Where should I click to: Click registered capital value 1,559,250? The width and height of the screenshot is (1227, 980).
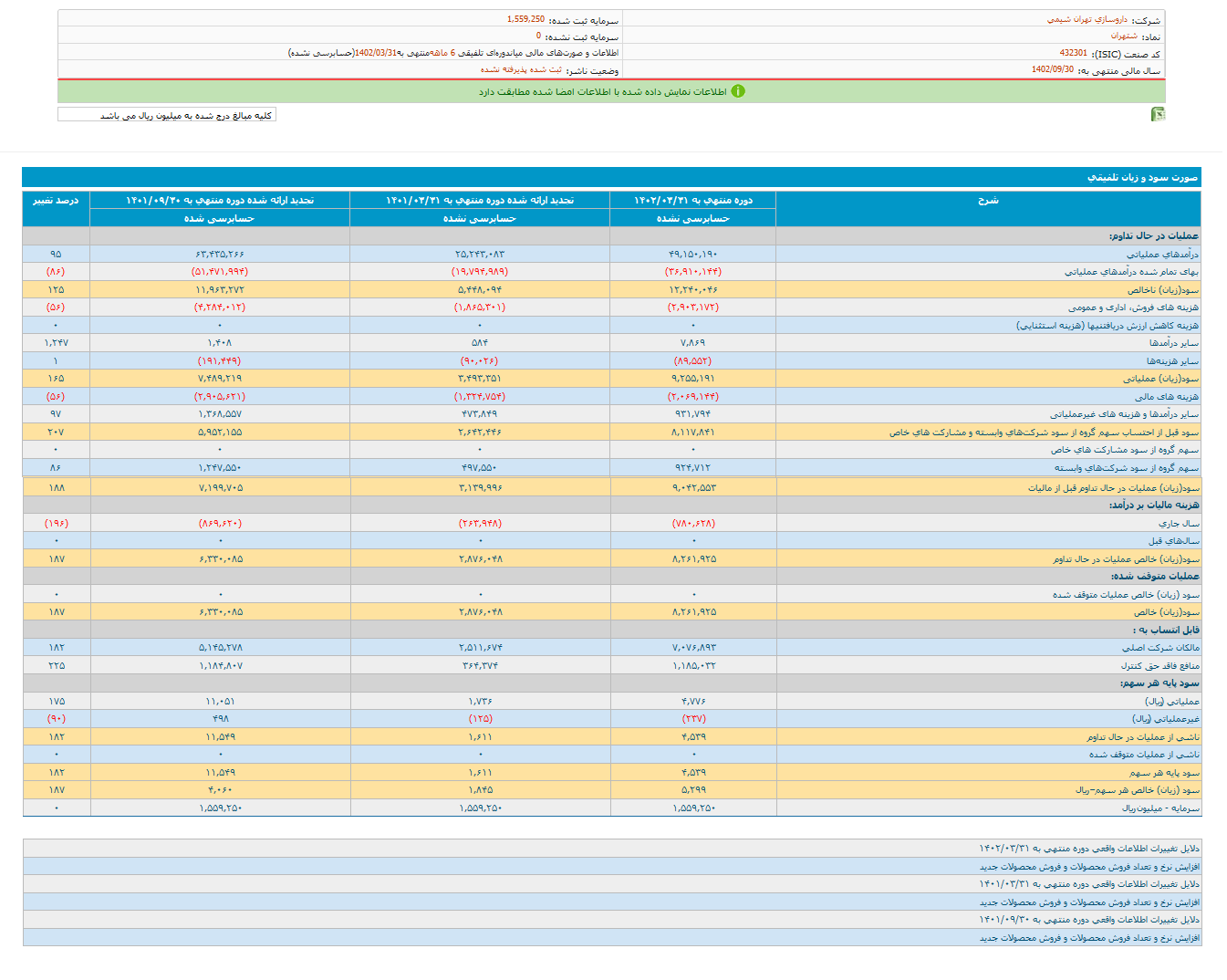(x=525, y=19)
